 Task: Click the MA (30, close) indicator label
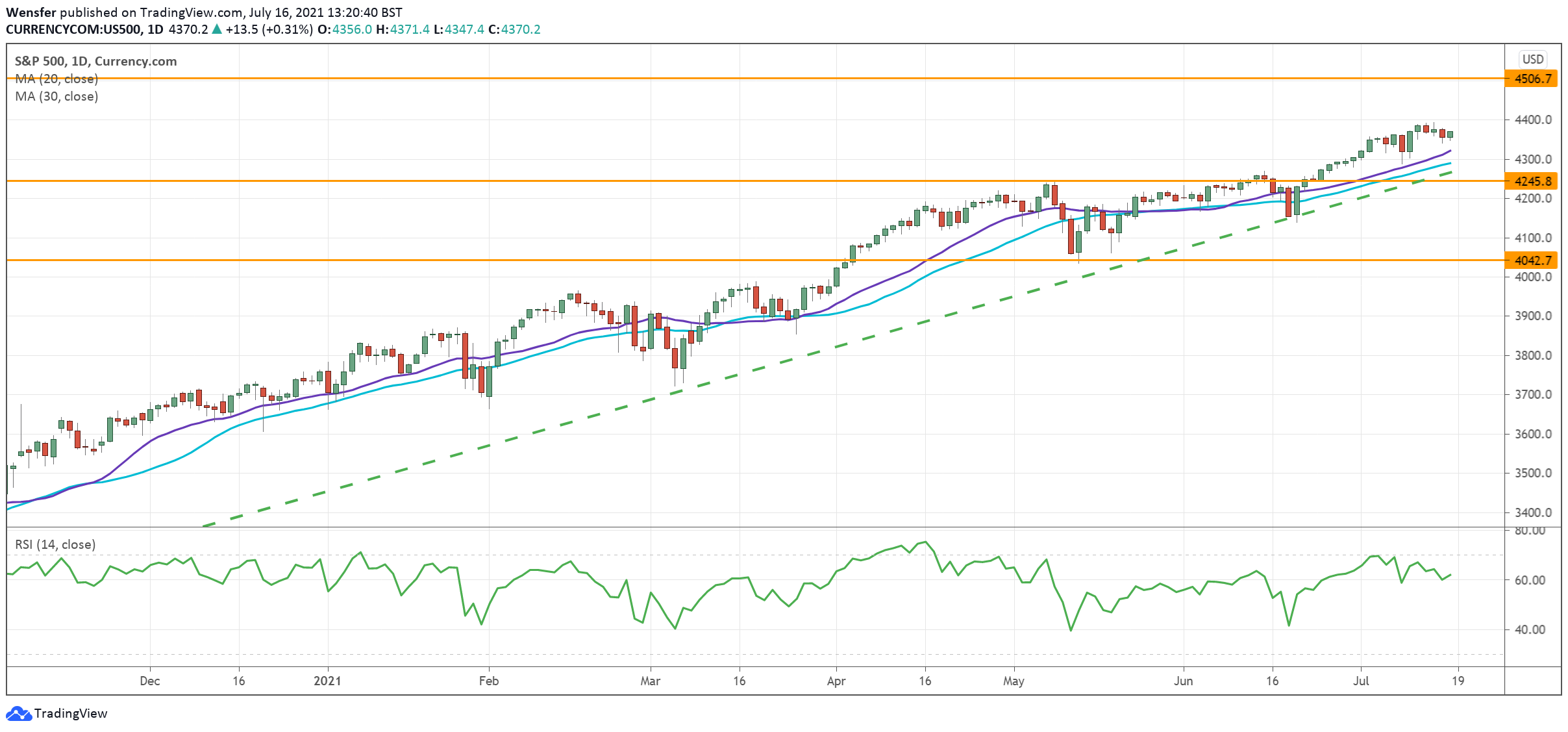pyautogui.click(x=56, y=96)
